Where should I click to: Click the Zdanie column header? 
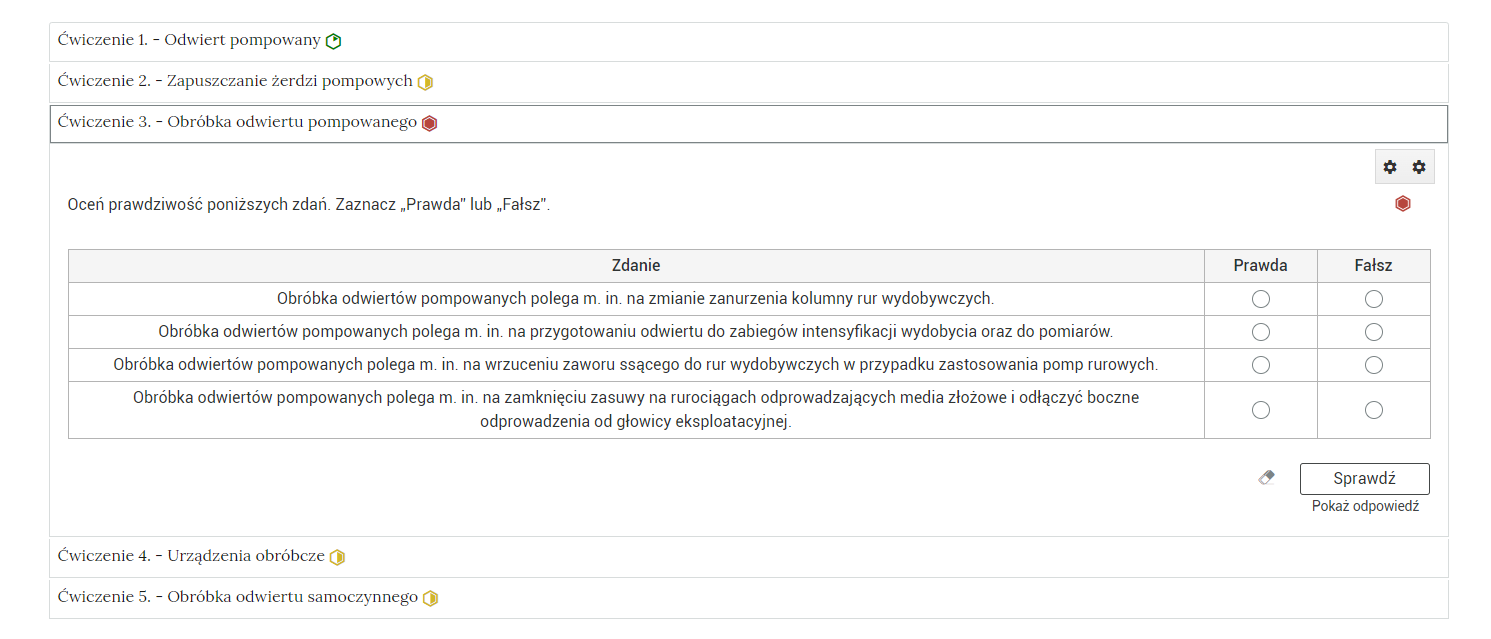(x=636, y=266)
